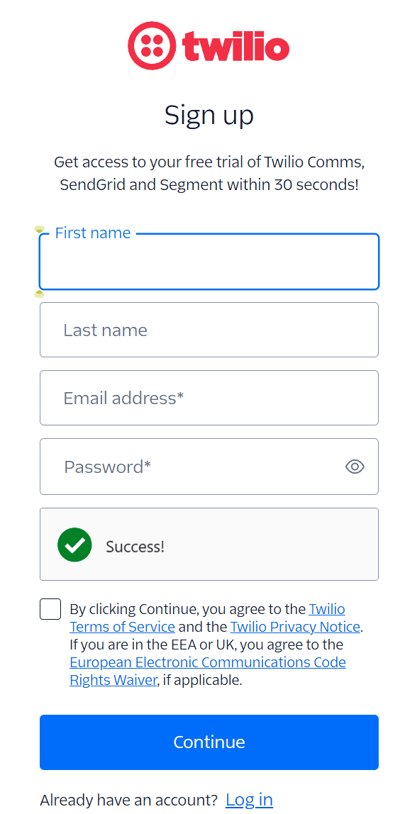Screen dimensions: 417x814
Task: Follow the Log in link
Action: click(249, 799)
